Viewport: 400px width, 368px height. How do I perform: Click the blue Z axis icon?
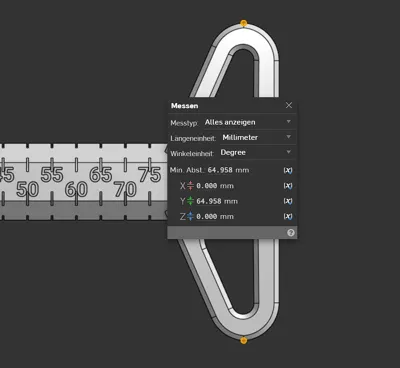190,216
